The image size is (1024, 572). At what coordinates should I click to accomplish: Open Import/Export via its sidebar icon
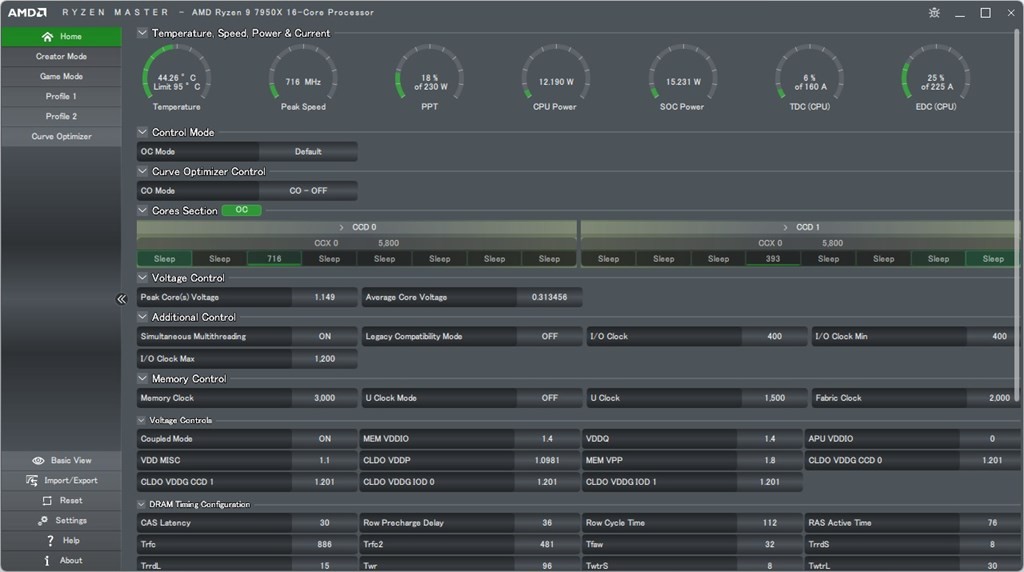[x=32, y=481]
